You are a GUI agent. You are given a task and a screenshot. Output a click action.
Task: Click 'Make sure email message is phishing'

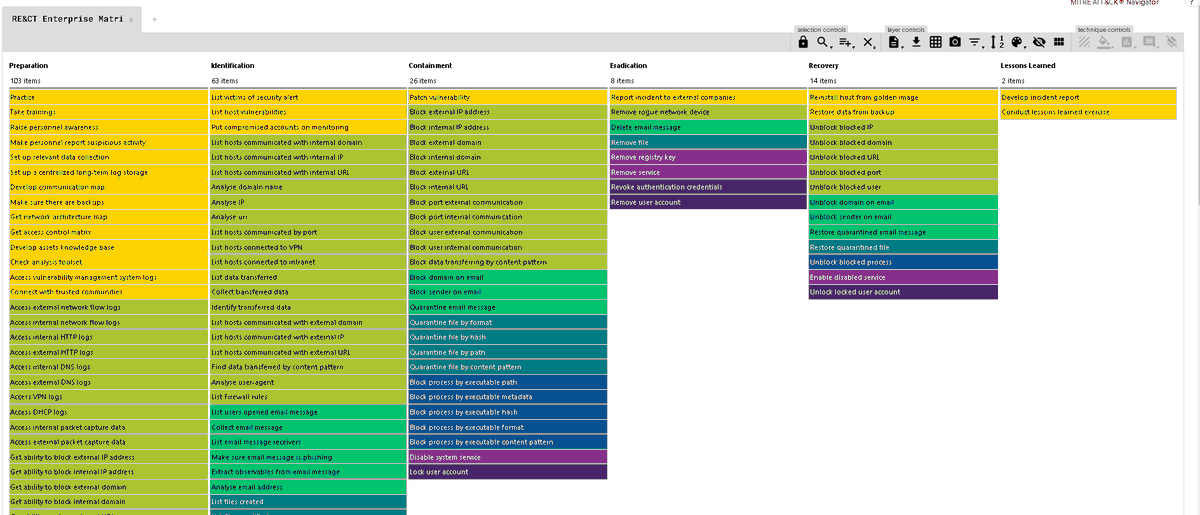coord(308,457)
